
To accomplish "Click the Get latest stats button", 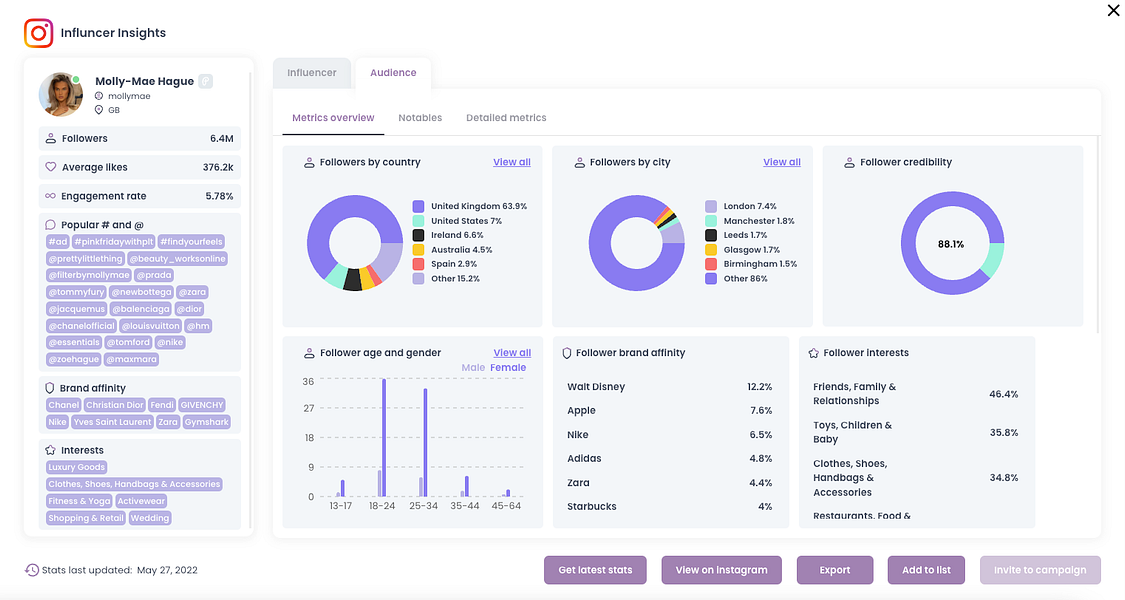I will tap(595, 570).
